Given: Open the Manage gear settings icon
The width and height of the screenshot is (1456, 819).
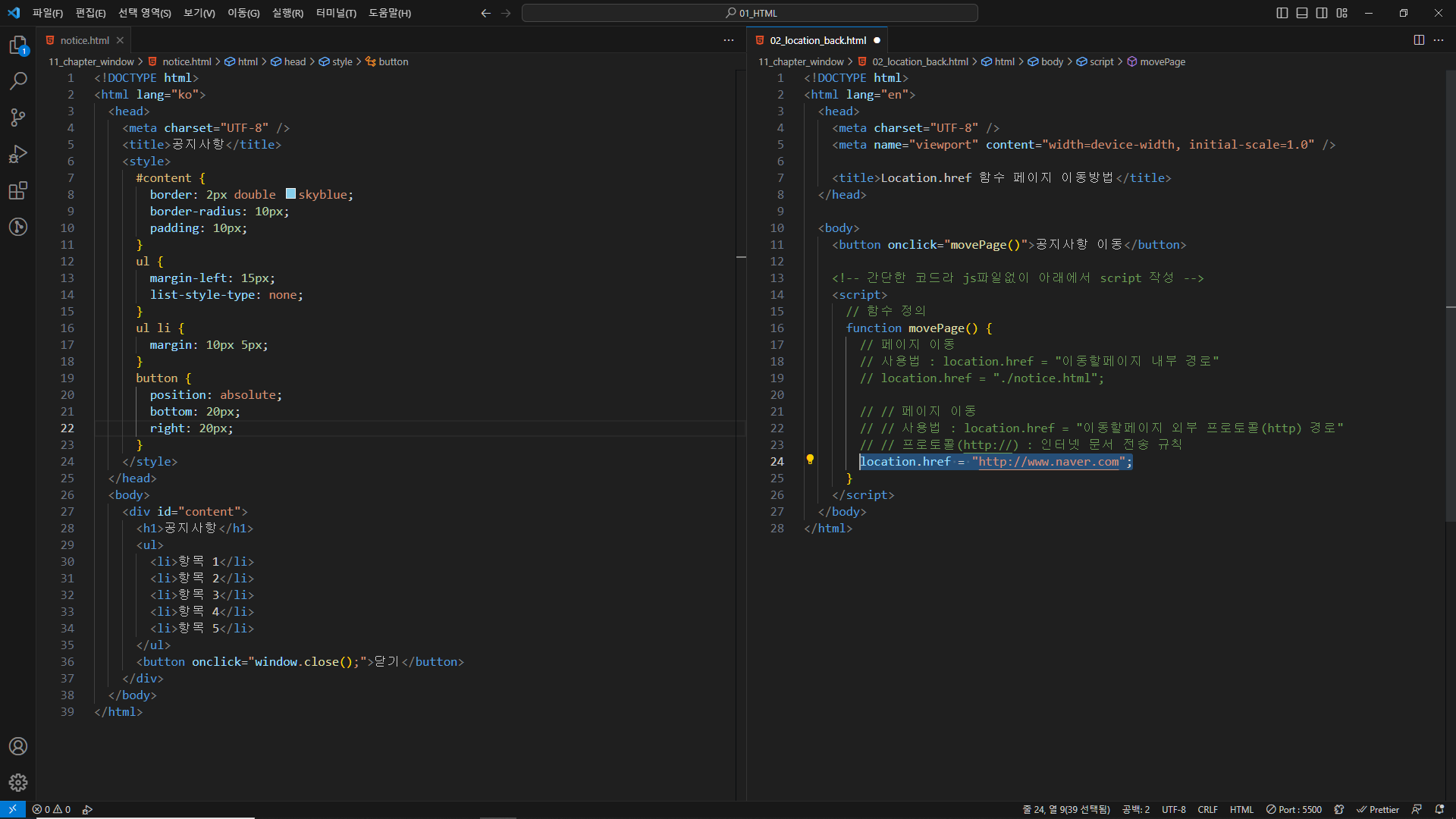Looking at the screenshot, I should coord(18,783).
